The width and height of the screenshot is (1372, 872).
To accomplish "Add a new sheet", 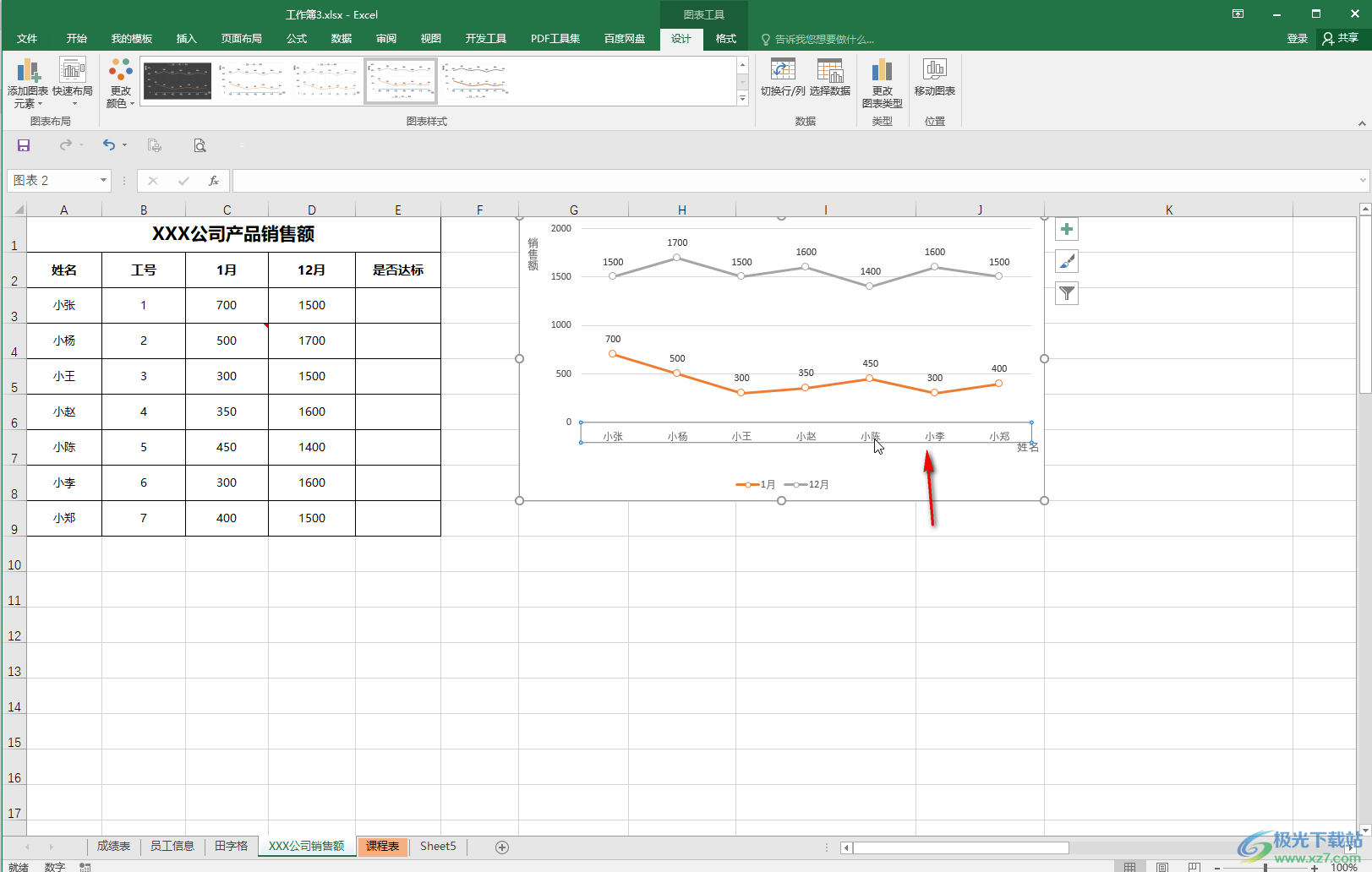I will pos(502,847).
